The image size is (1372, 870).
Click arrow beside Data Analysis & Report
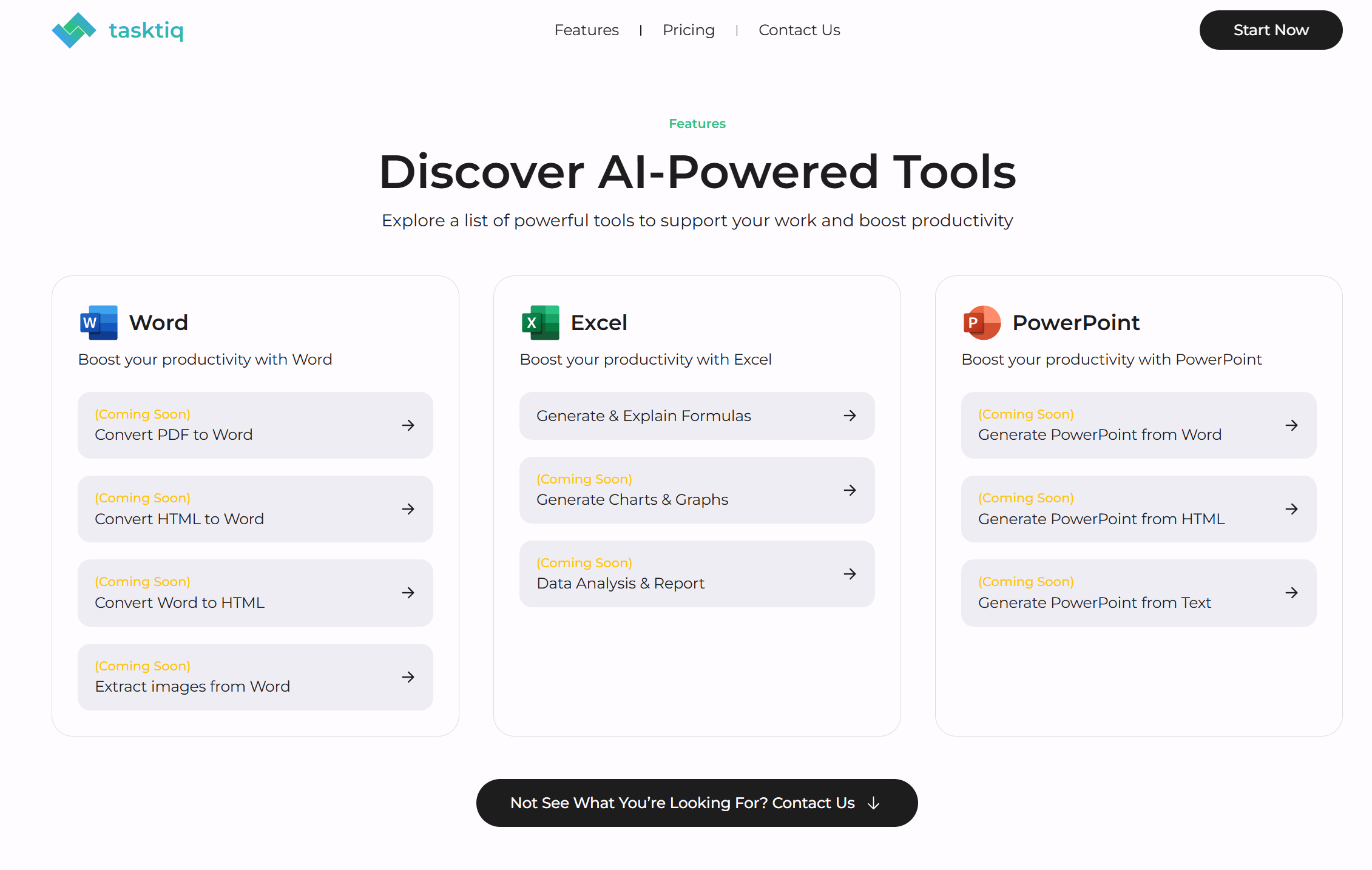(850, 574)
